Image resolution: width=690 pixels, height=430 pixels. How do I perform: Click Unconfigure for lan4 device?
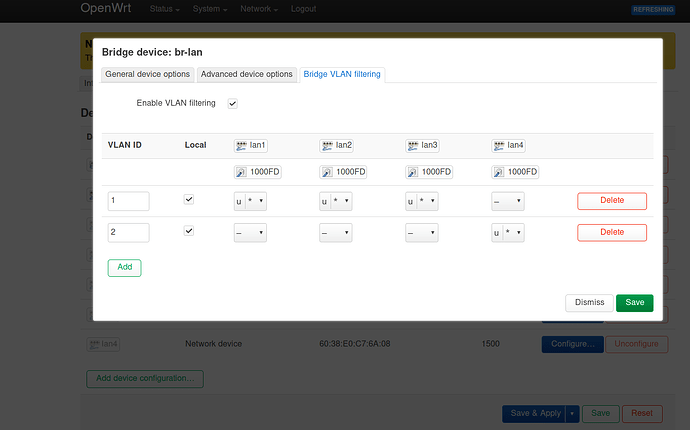[x=636, y=344]
